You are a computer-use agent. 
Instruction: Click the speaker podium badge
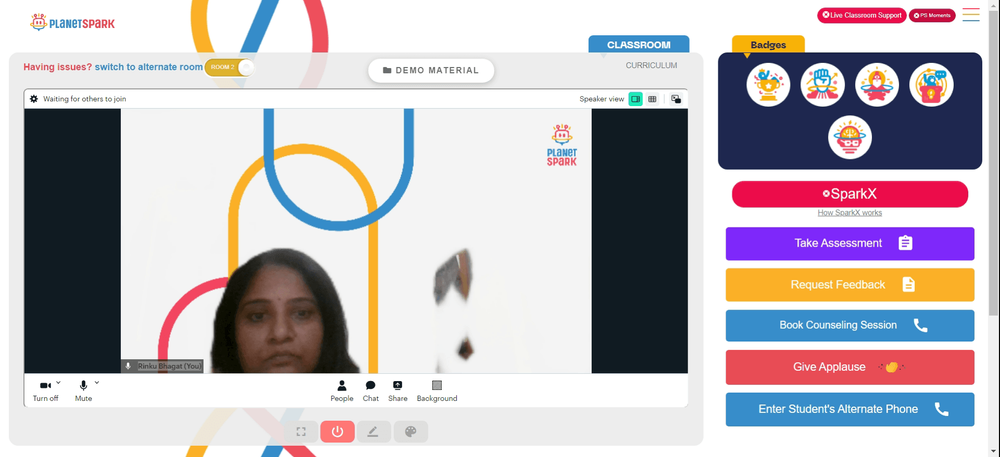point(932,85)
